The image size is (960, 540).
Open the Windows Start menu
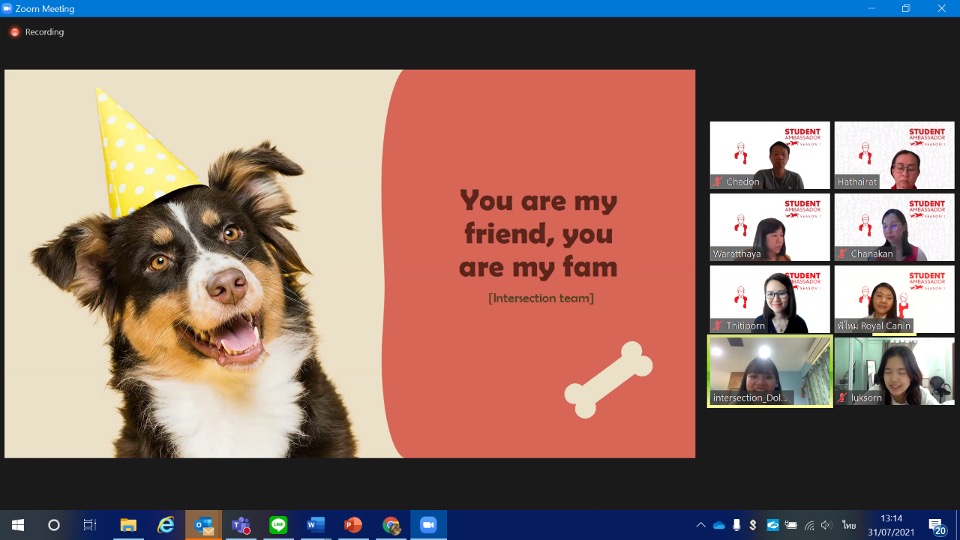17,525
